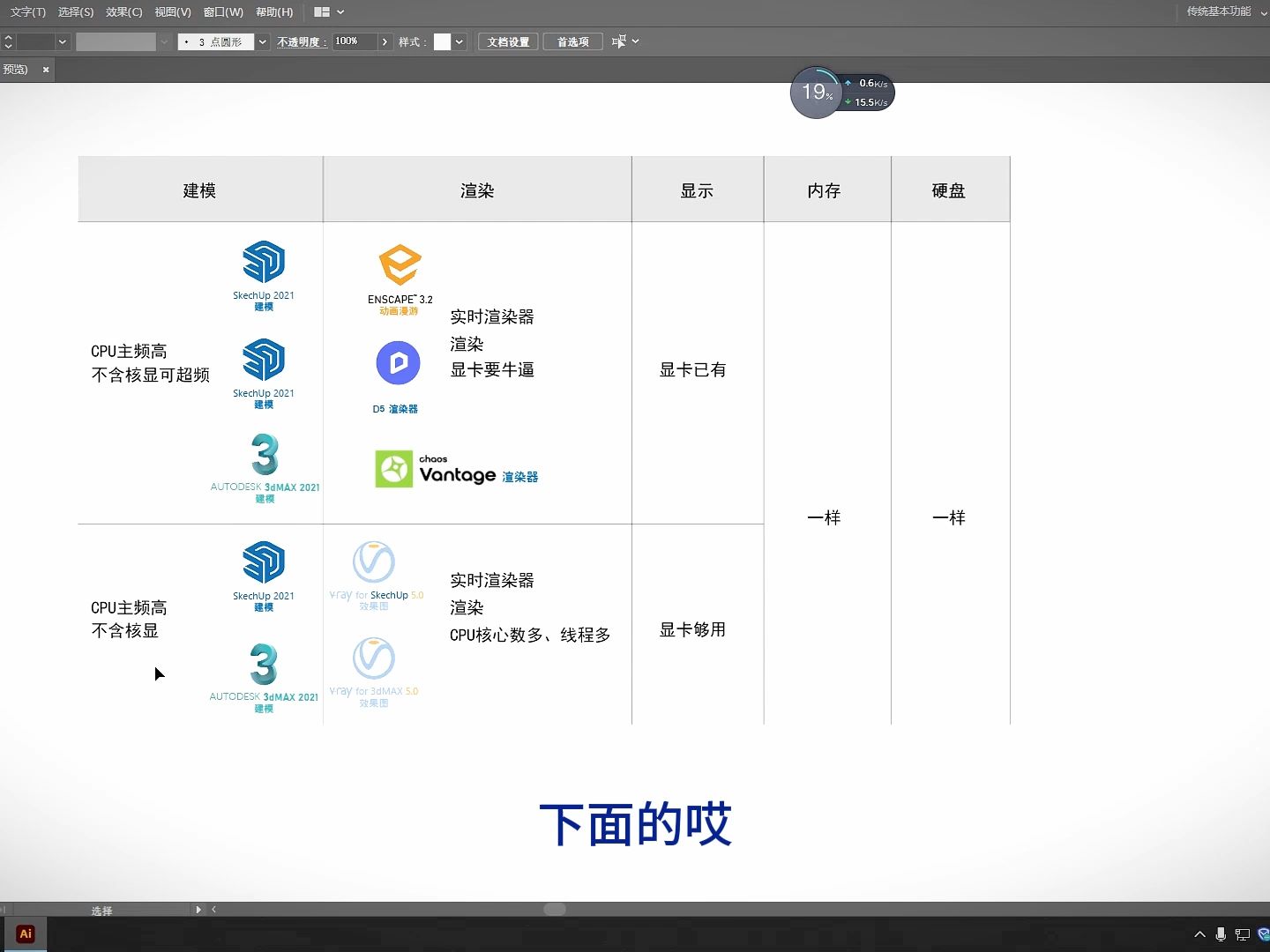Select the 渲染 header cell text
Viewport: 1270px width, 952px height.
point(477,190)
